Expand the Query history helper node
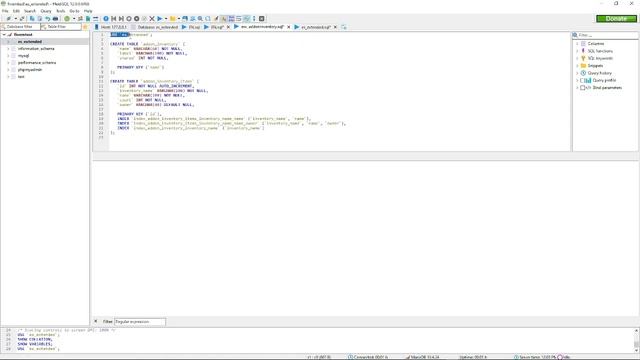This screenshot has height=360, width=640. 577,73
